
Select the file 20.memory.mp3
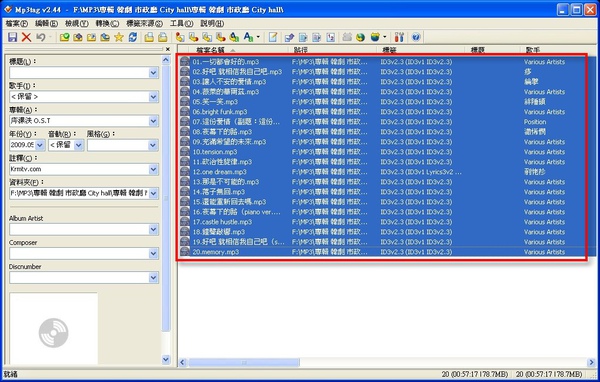[215, 252]
